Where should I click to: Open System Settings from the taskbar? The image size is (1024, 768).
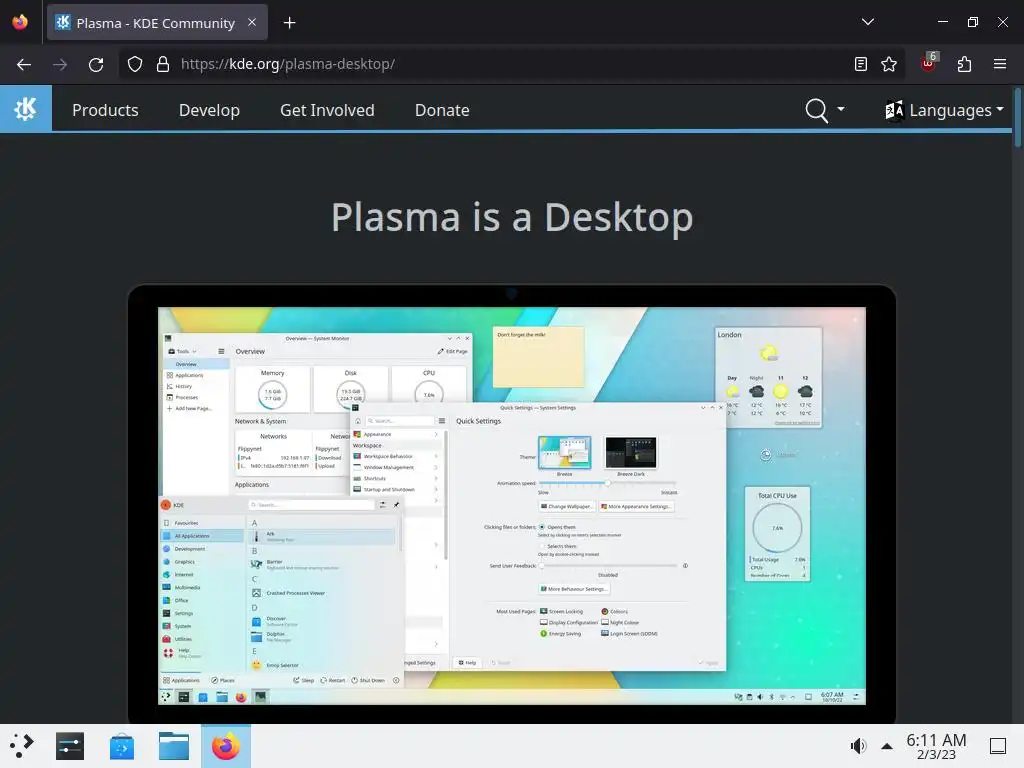pos(70,746)
